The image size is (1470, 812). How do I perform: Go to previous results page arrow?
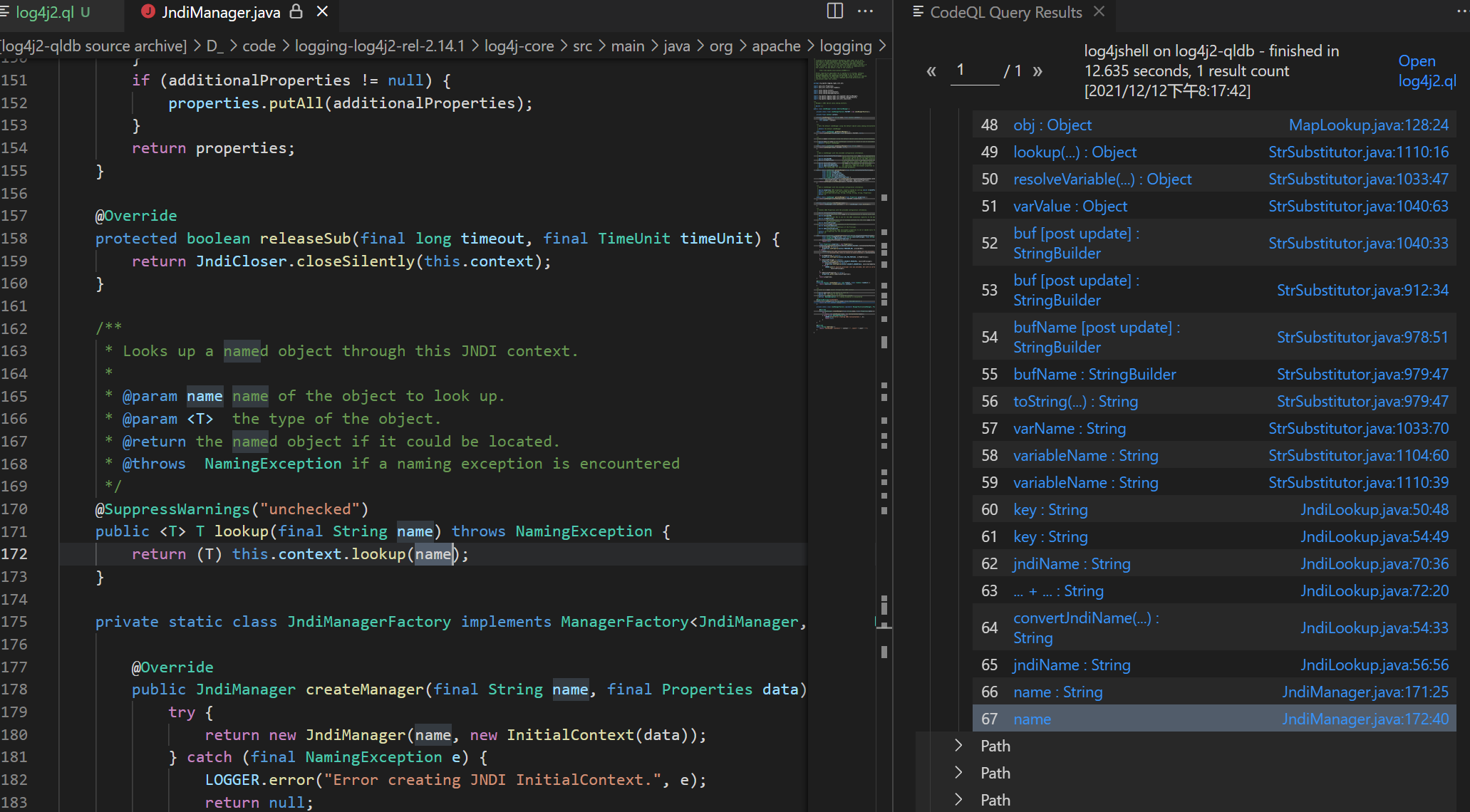tap(931, 71)
